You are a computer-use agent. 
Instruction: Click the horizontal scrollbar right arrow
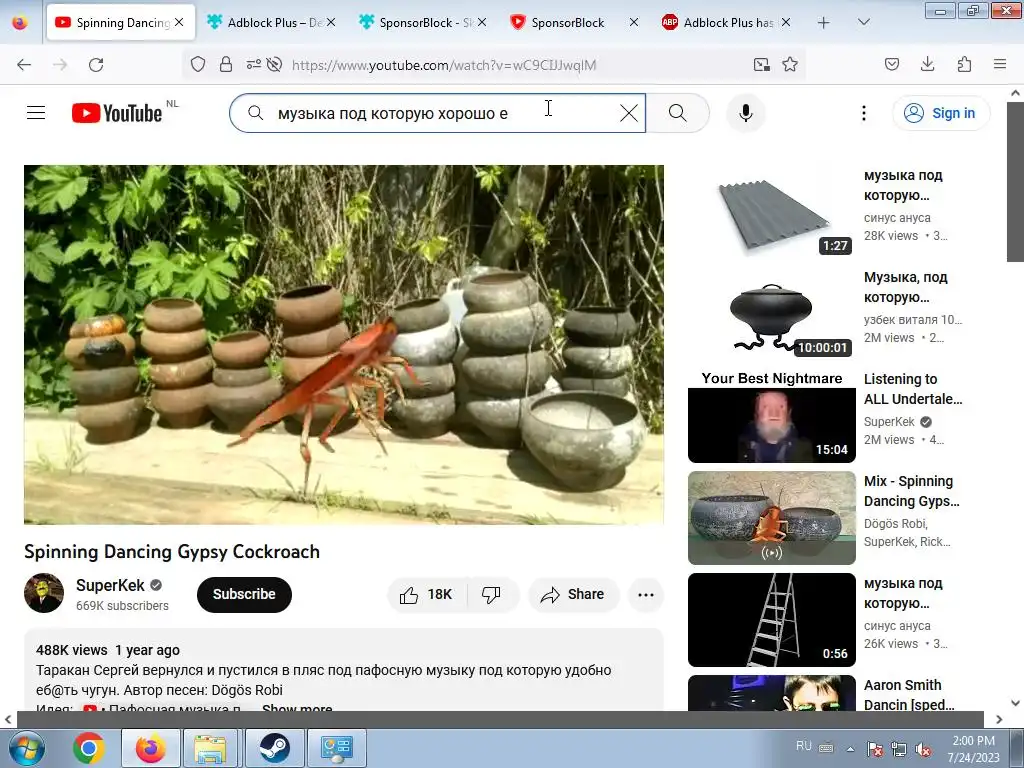coord(999,719)
